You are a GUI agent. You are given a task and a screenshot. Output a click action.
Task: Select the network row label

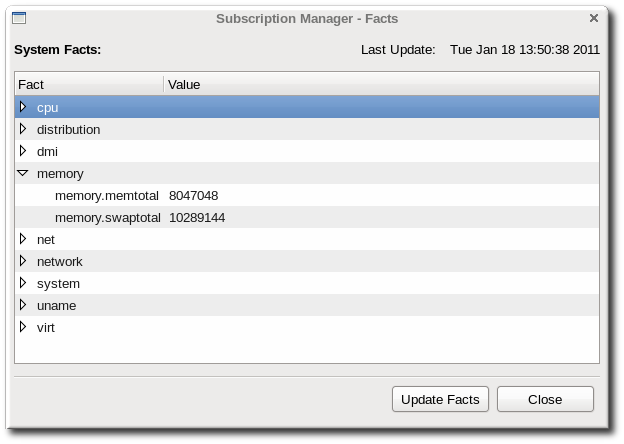click(60, 262)
